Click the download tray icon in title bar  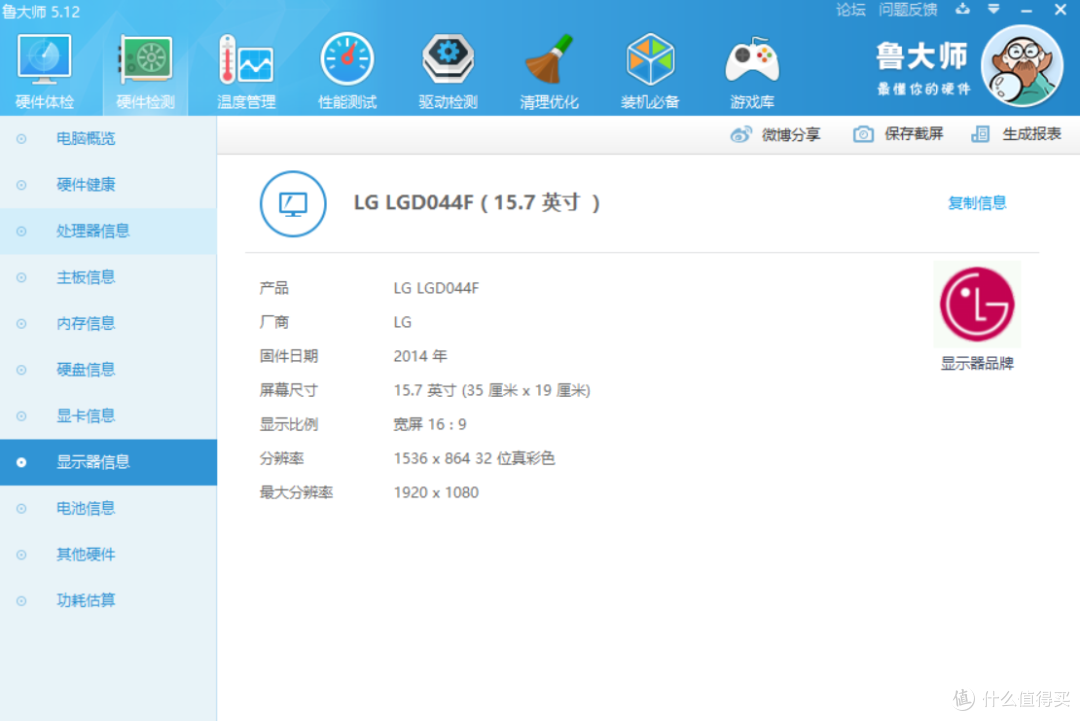(962, 9)
